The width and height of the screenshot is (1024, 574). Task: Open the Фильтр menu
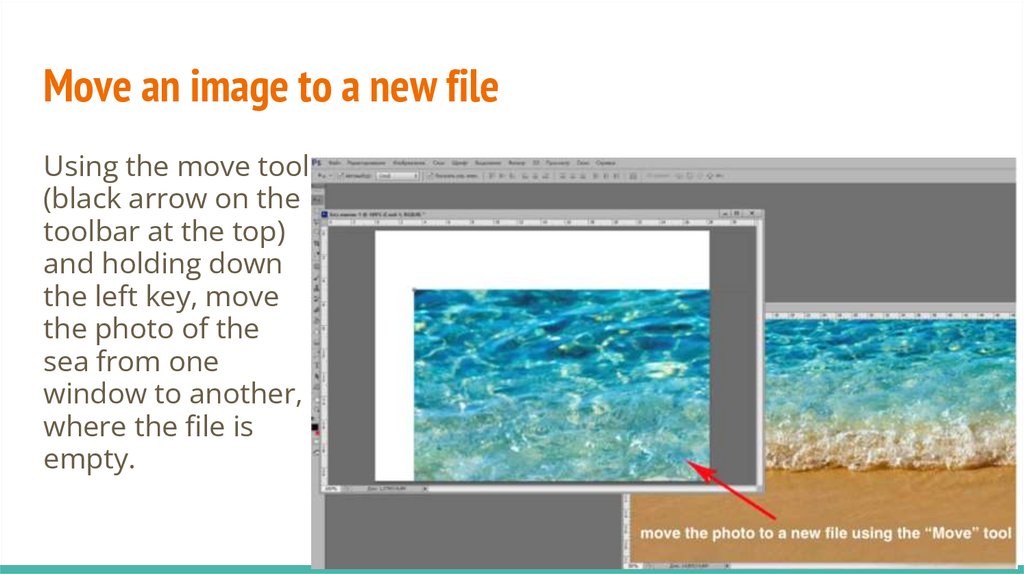(517, 163)
